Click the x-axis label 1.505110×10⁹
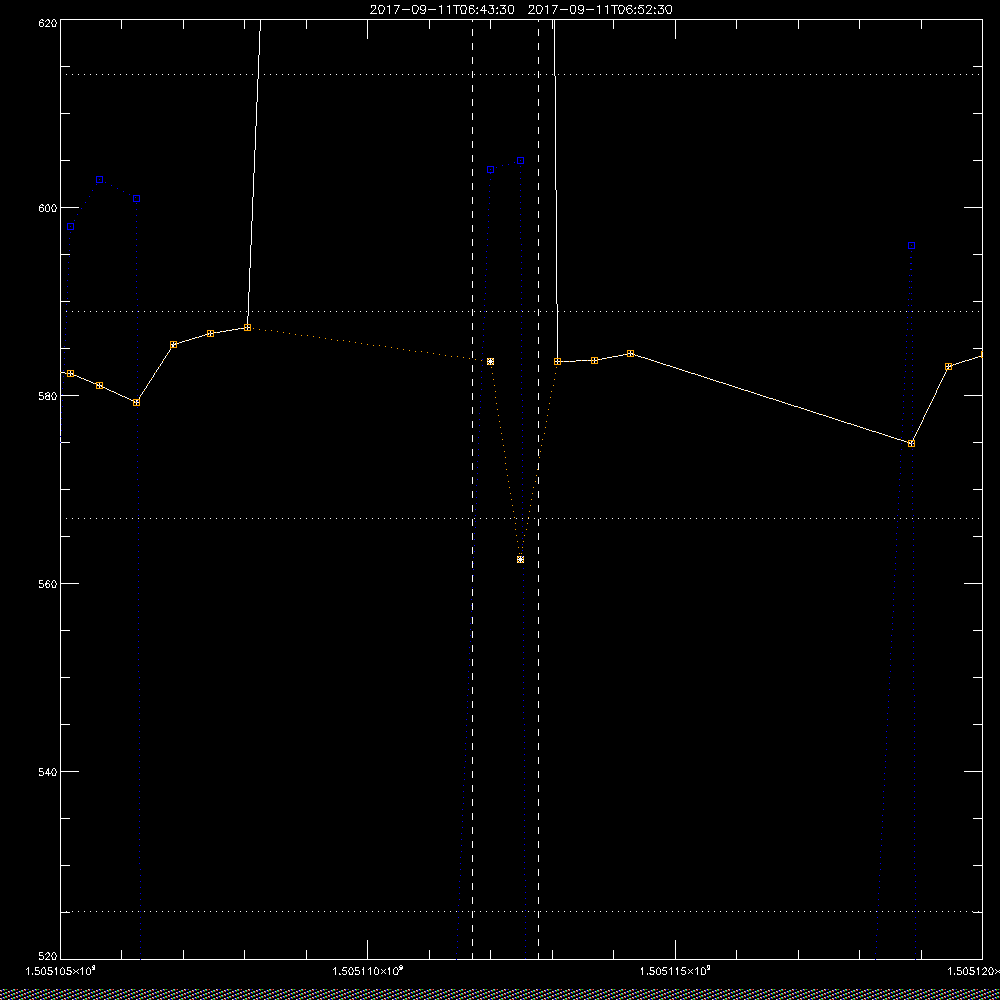The height and width of the screenshot is (1000, 1000). pyautogui.click(x=368, y=971)
